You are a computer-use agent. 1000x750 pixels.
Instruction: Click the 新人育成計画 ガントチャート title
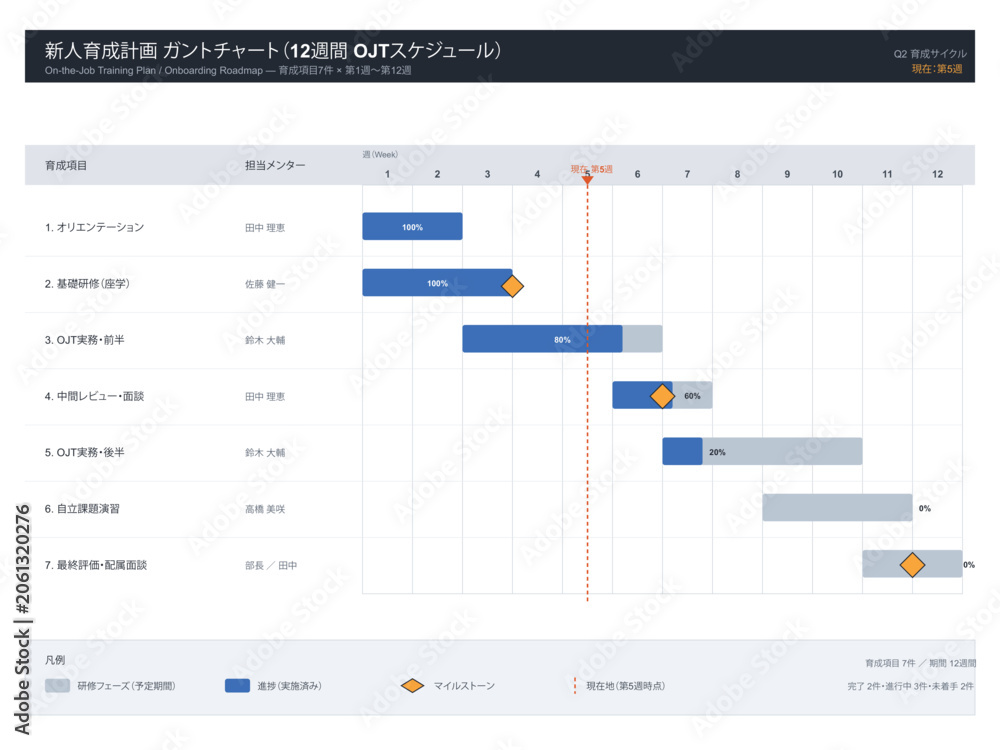point(272,50)
